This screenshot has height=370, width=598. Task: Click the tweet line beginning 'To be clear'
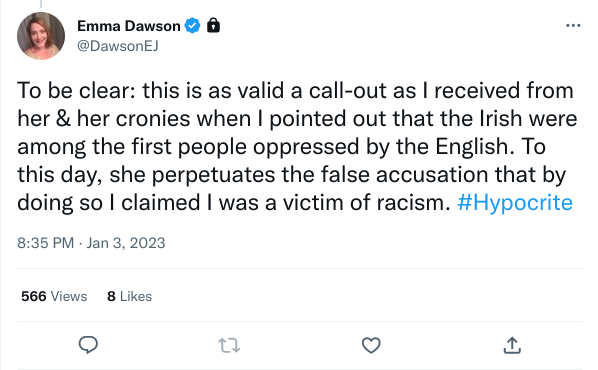[x=295, y=91]
